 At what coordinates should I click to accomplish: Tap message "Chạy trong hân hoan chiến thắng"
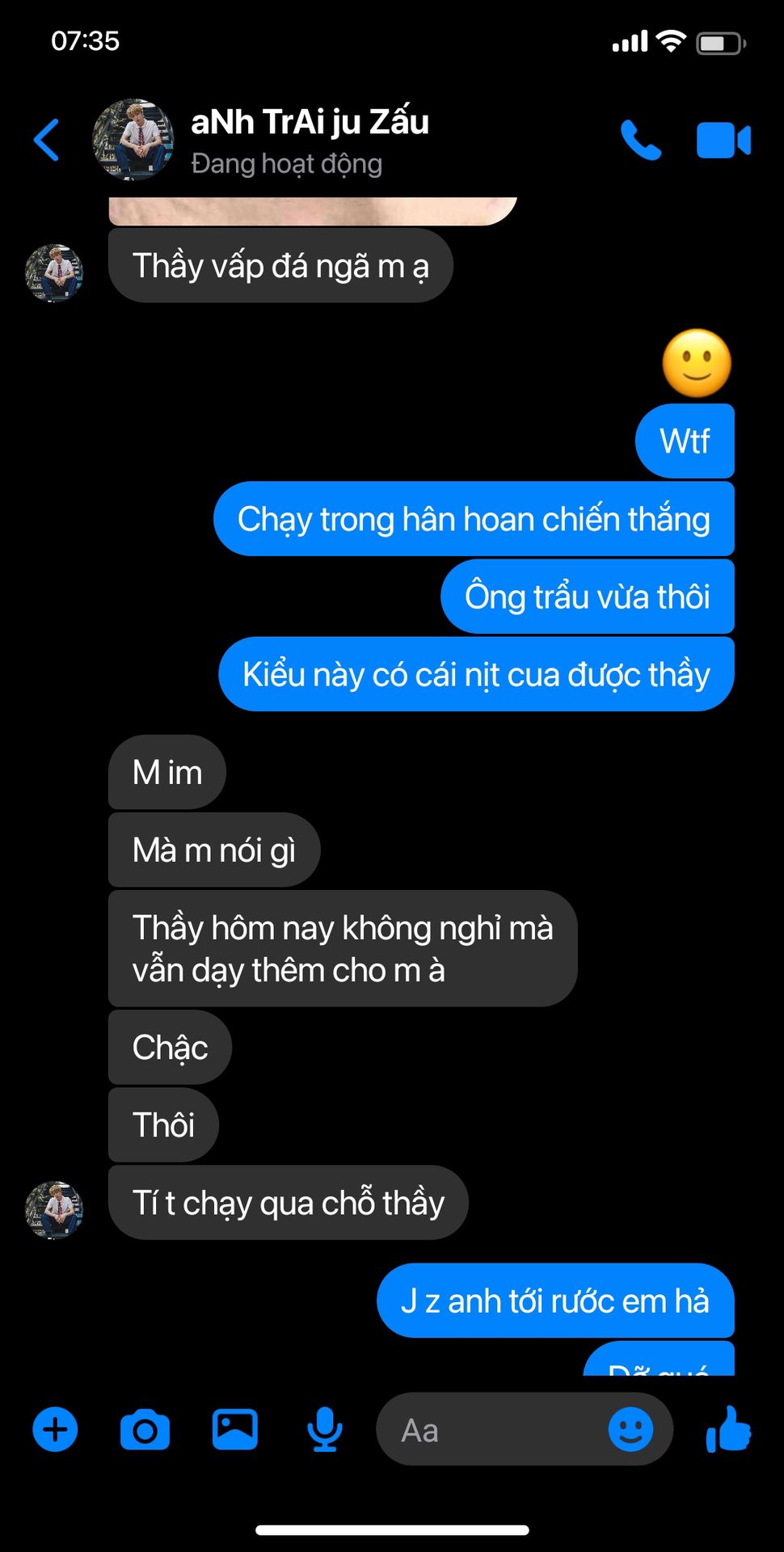474,519
